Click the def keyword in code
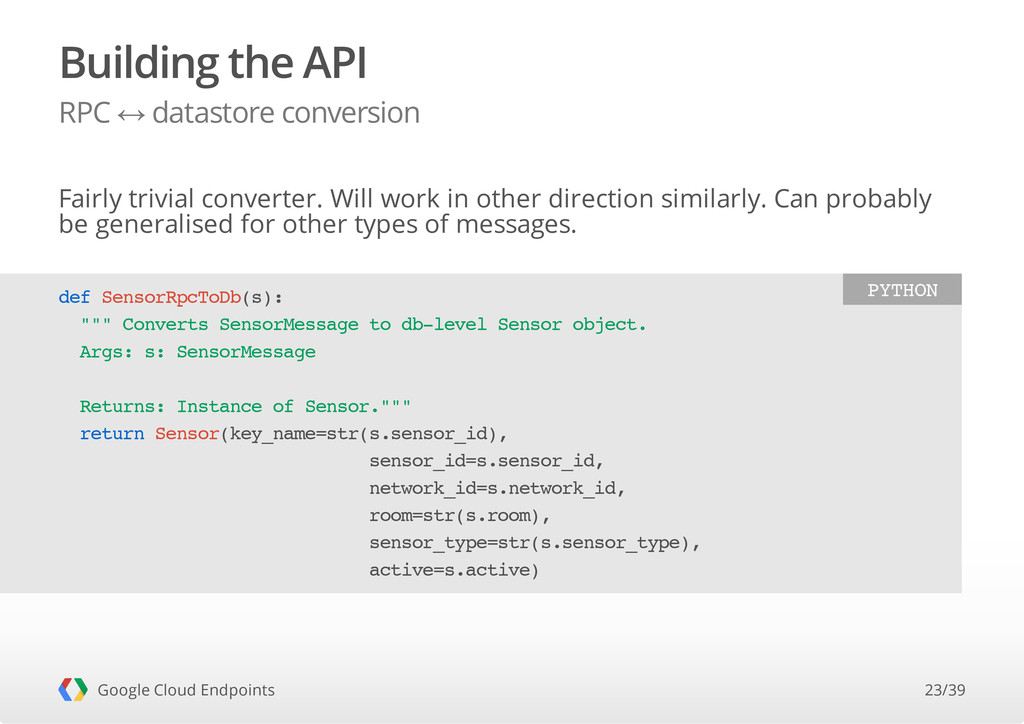1024x724 pixels. pos(74,297)
